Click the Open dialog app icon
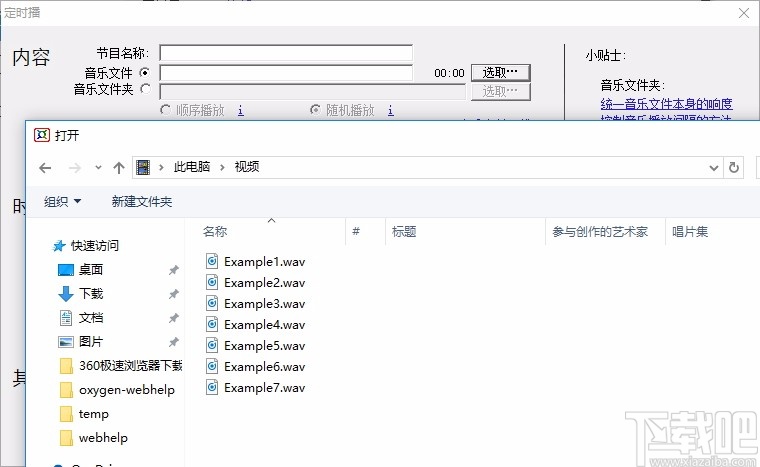760x467 pixels. [x=42, y=135]
